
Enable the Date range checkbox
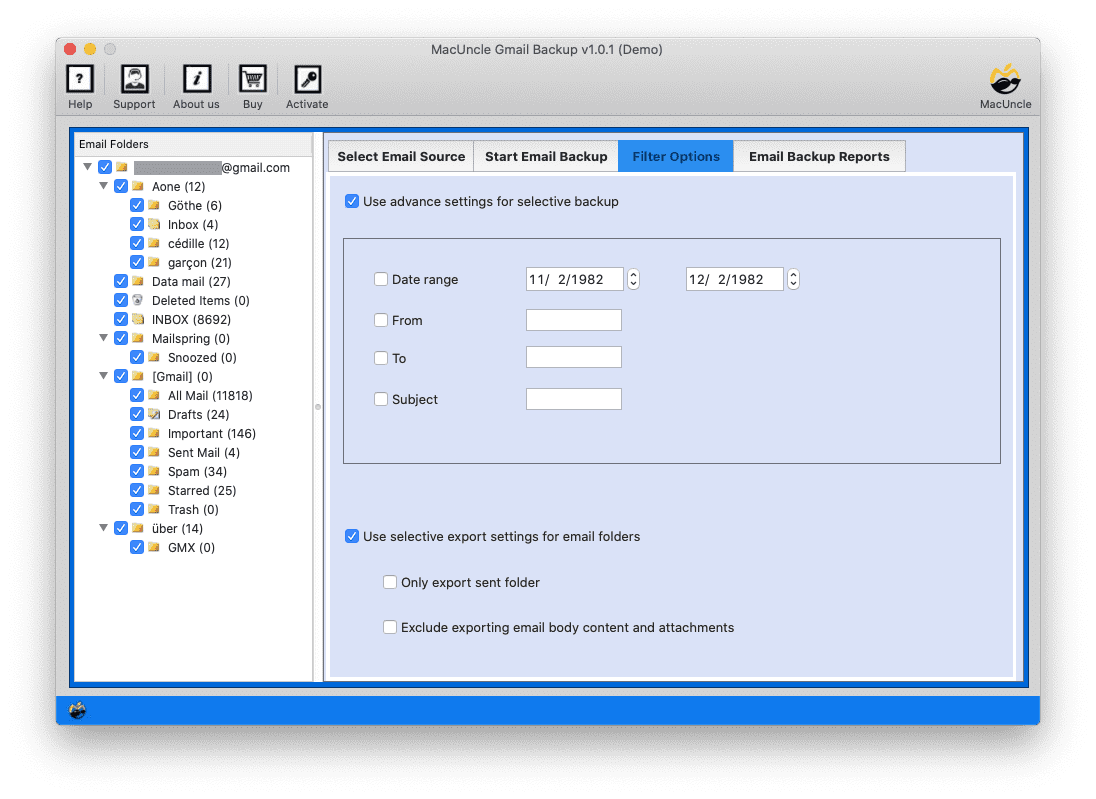pyautogui.click(x=381, y=280)
